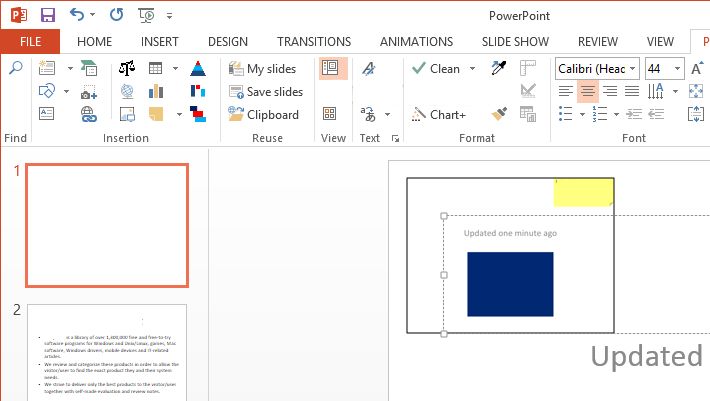Image resolution: width=710 pixels, height=401 pixels.
Task: Click the bar chart icon in Insertion
Action: (x=156, y=91)
